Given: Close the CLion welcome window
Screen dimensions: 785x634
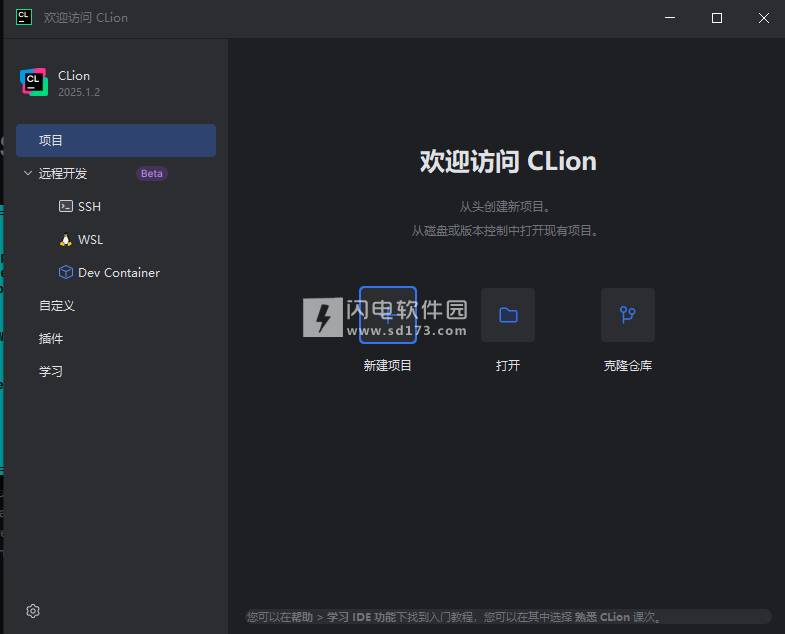Looking at the screenshot, I should 763,18.
